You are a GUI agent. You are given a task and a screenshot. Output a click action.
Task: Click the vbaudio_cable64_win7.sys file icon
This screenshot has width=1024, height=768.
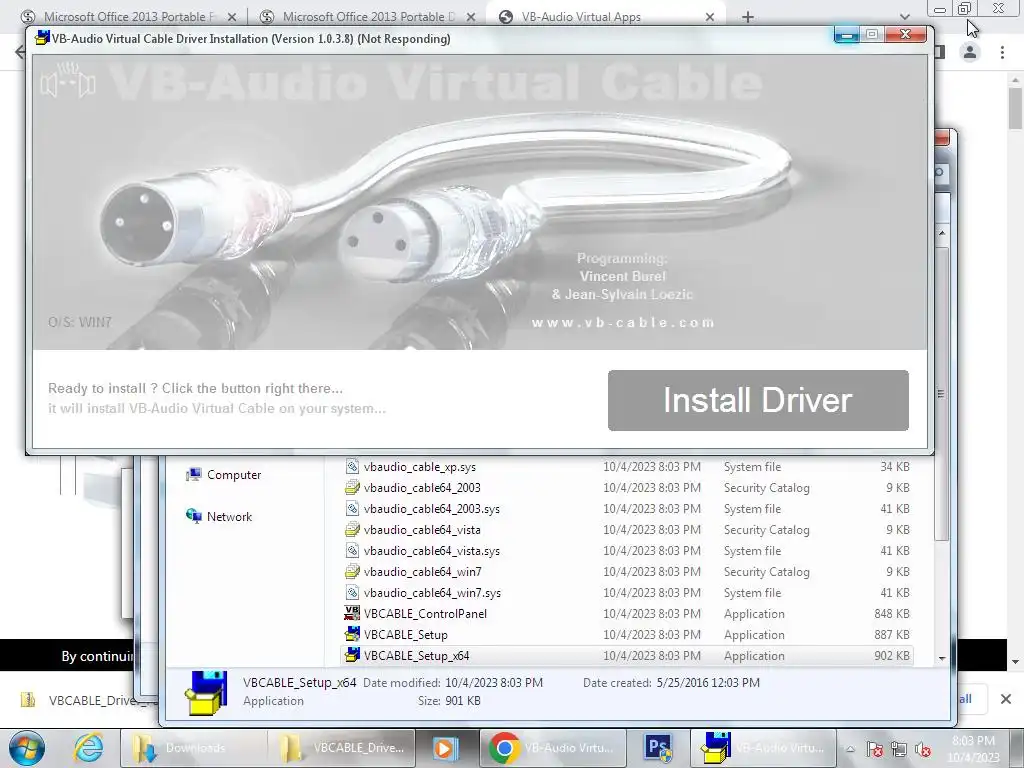[352, 592]
